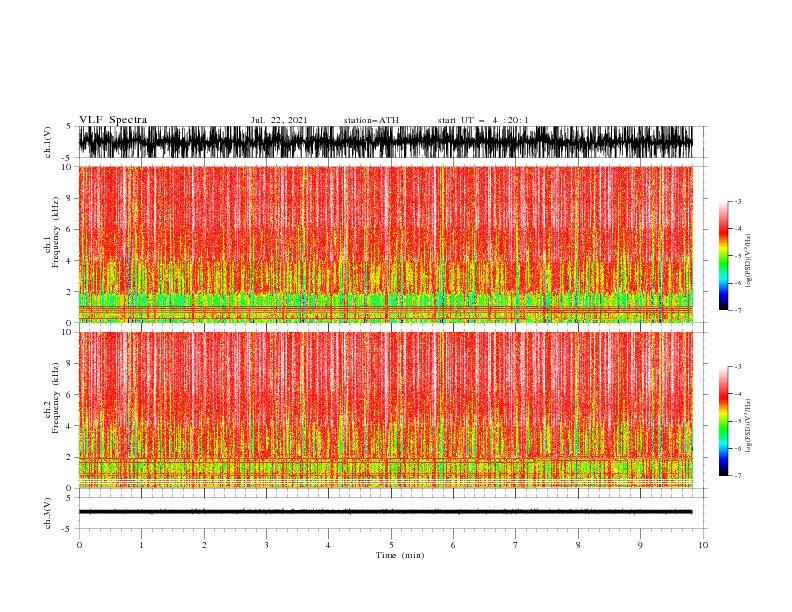792x612 pixels.
Task: Click the ch.2 spectrogram panel
Action: (x=386, y=410)
